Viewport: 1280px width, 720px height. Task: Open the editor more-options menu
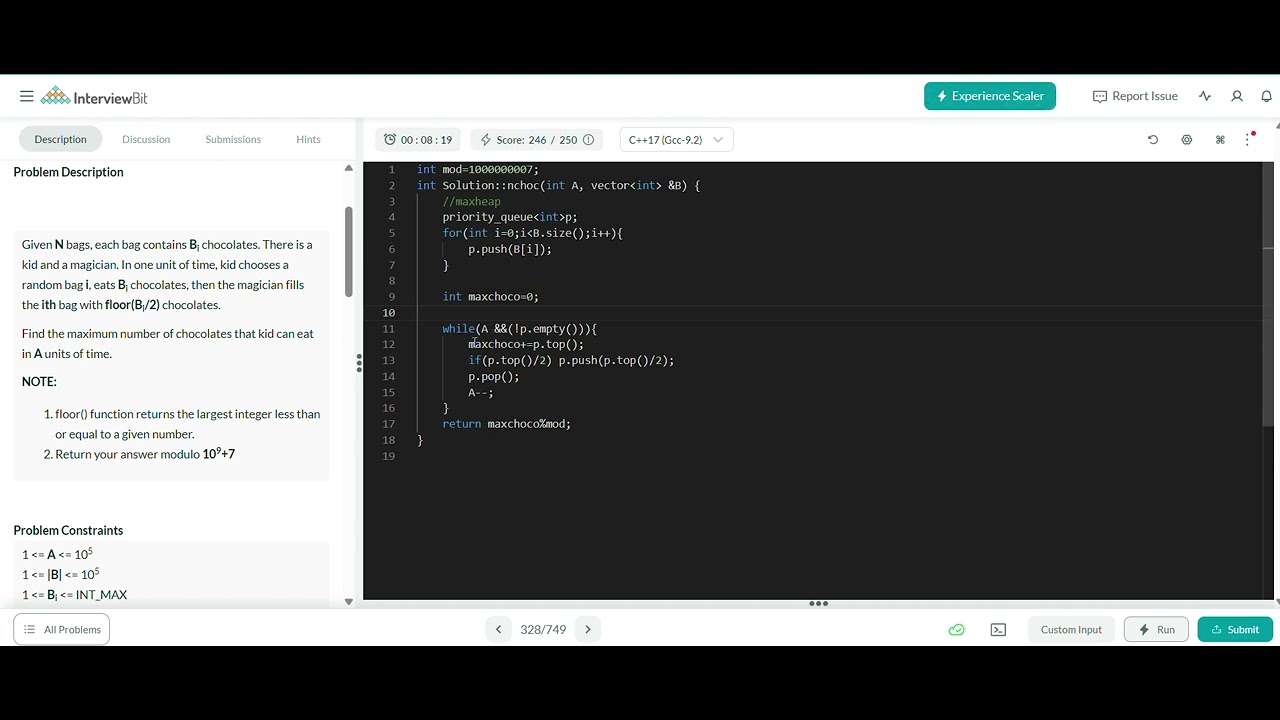(1248, 139)
